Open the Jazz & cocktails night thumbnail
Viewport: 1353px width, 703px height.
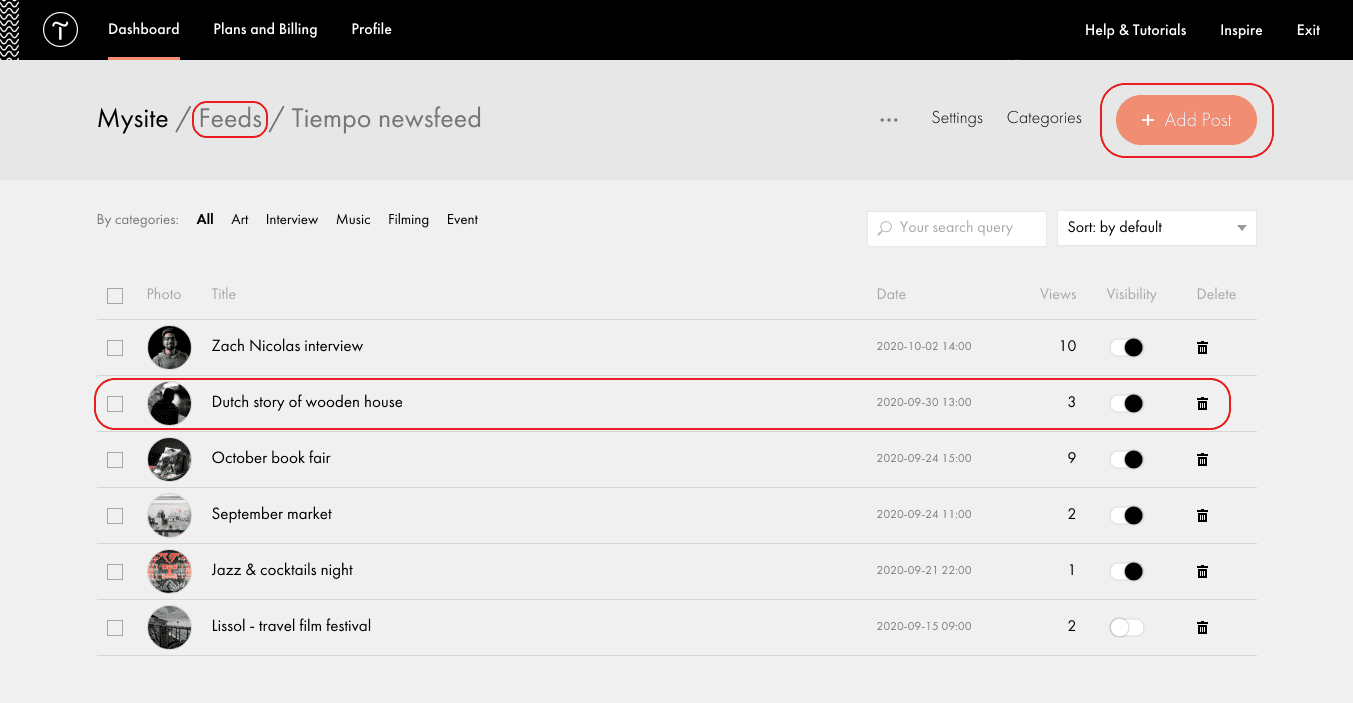[x=169, y=571]
